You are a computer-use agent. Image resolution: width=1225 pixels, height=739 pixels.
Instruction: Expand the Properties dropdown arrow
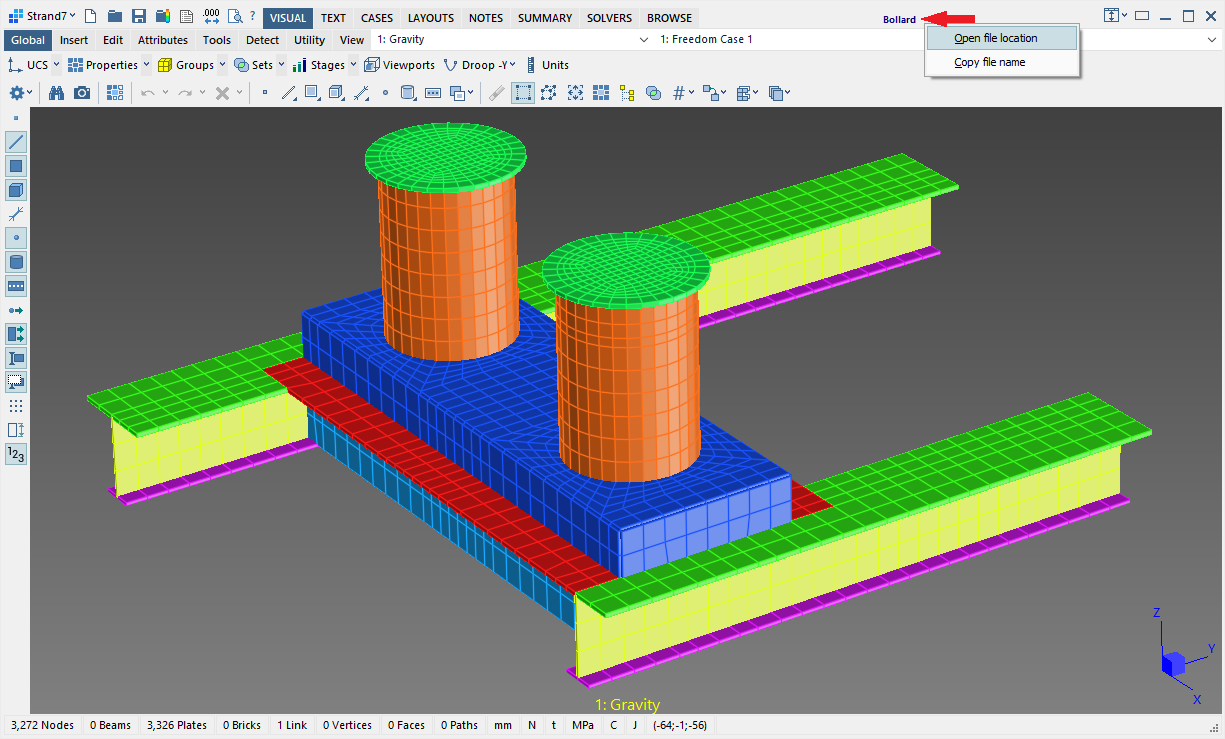[146, 65]
